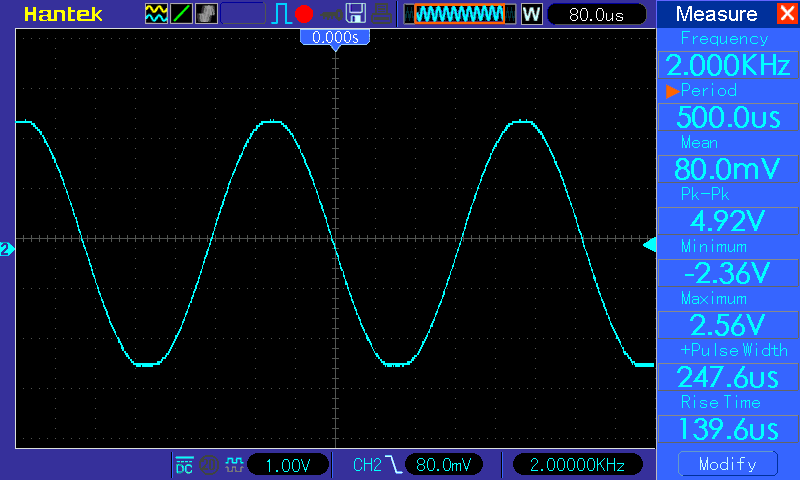Click the red record indicator circle
The height and width of the screenshot is (480, 800).
pyautogui.click(x=304, y=14)
